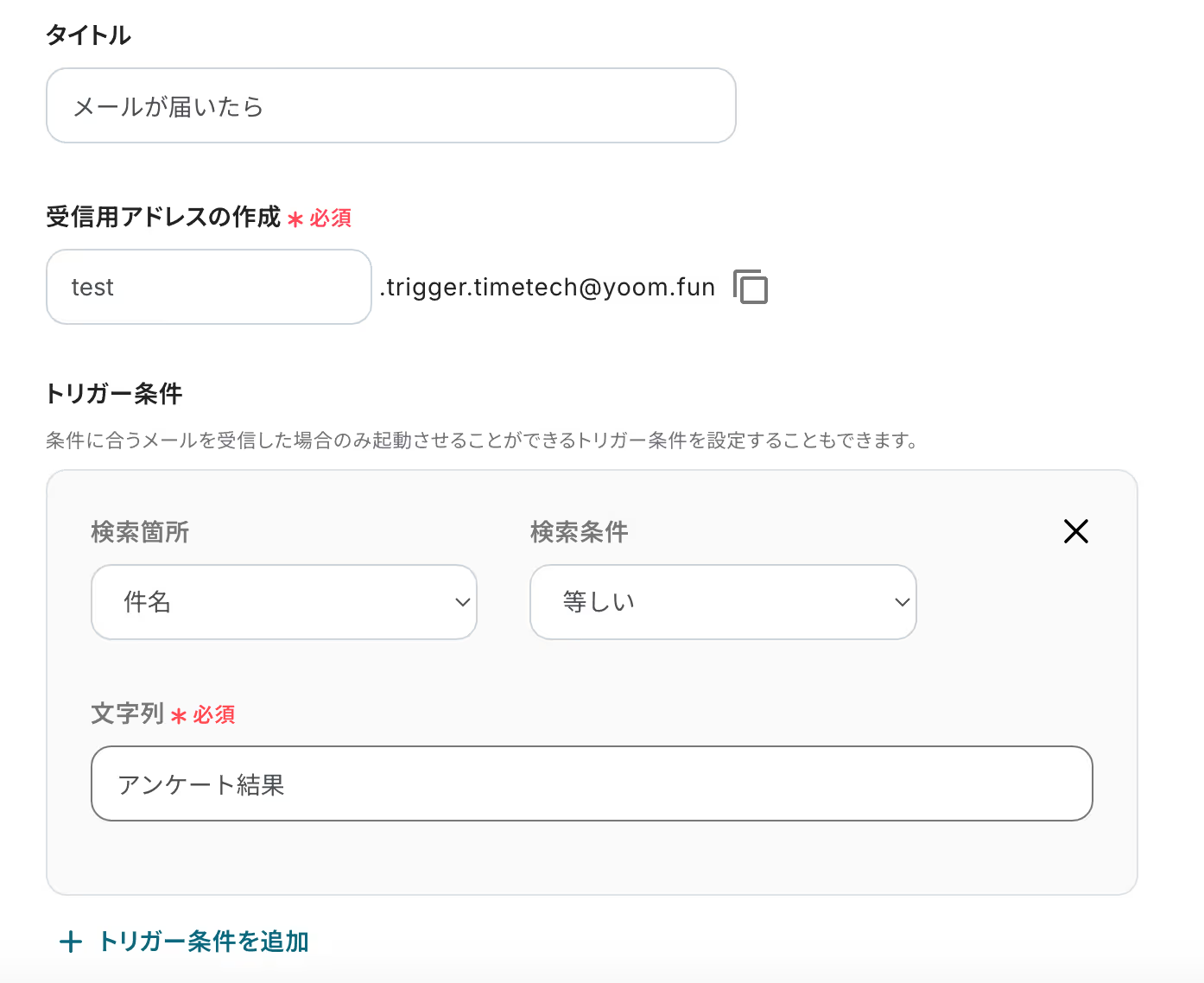
Task: Click the トリガー条件 section heading
Action: click(114, 394)
